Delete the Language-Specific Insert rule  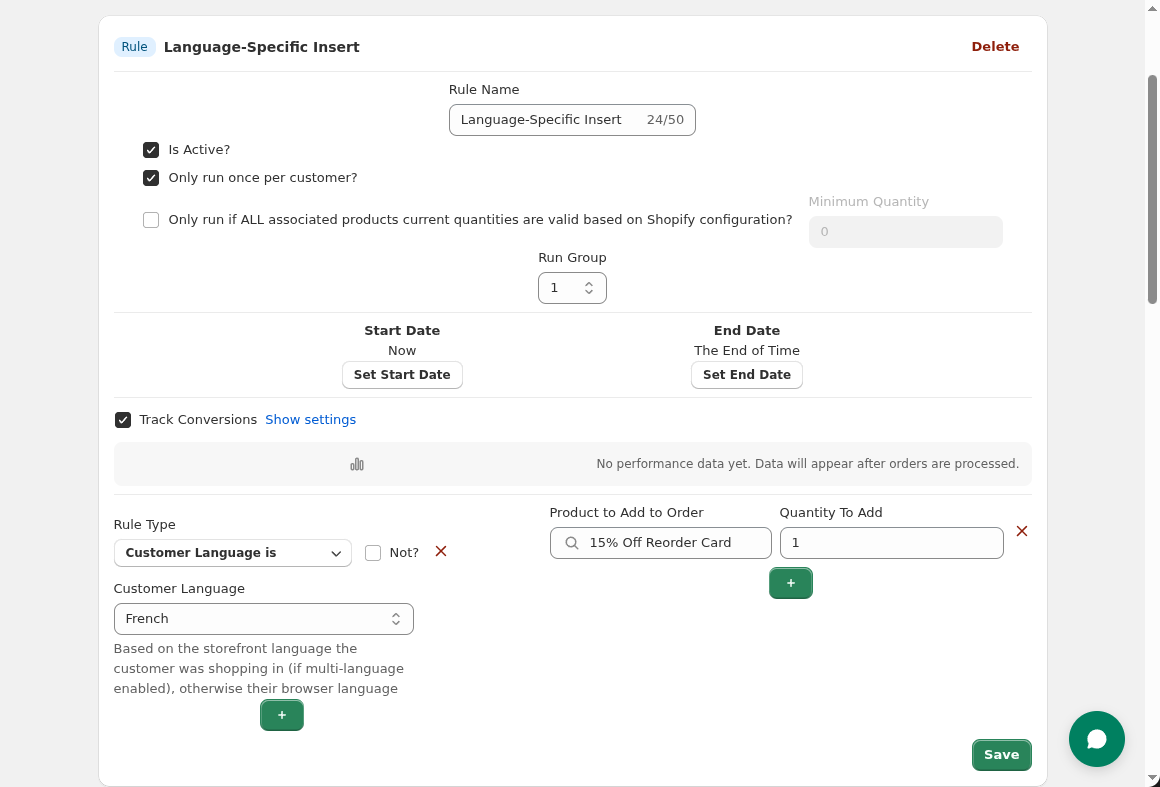tap(995, 46)
